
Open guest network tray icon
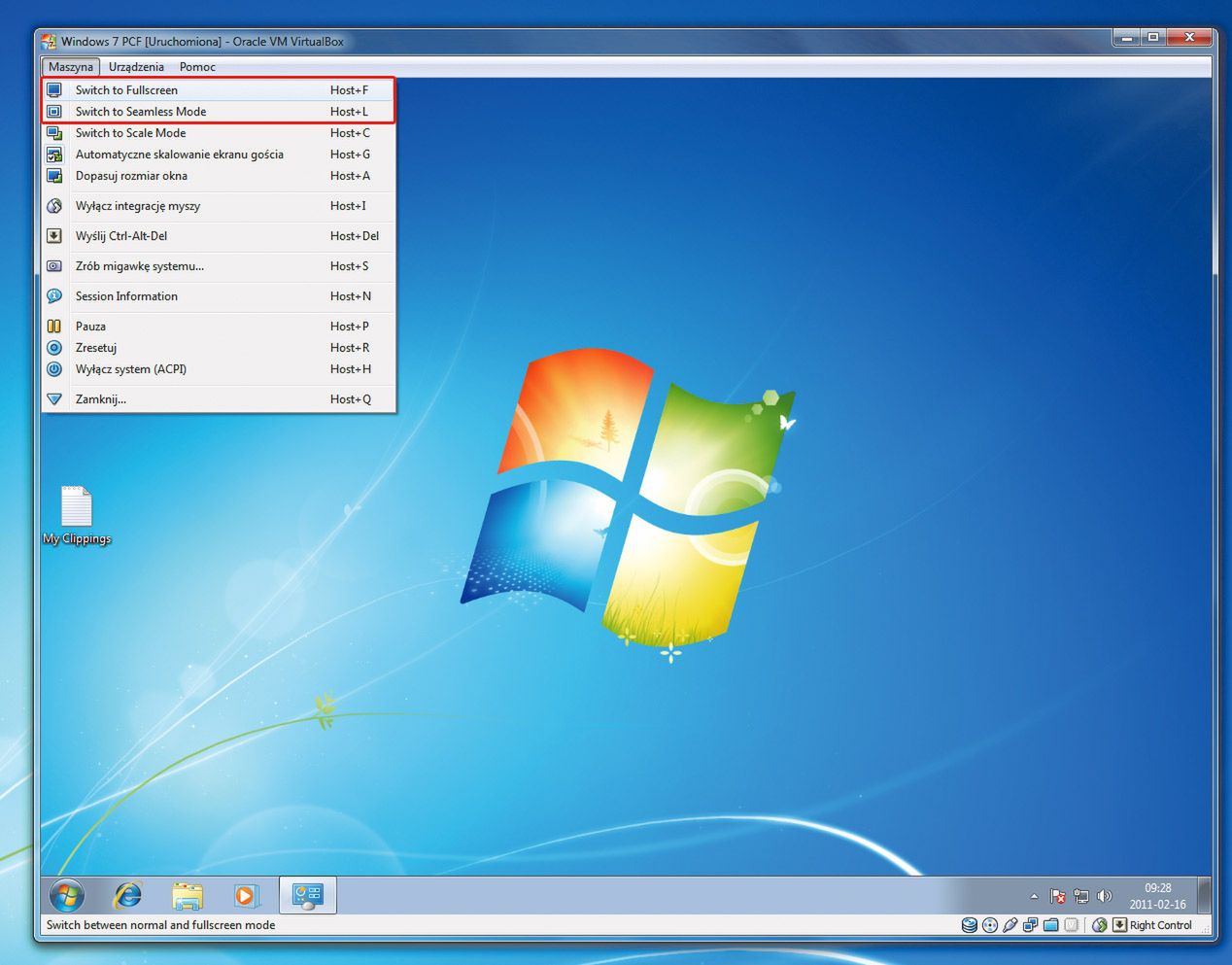[x=1081, y=896]
